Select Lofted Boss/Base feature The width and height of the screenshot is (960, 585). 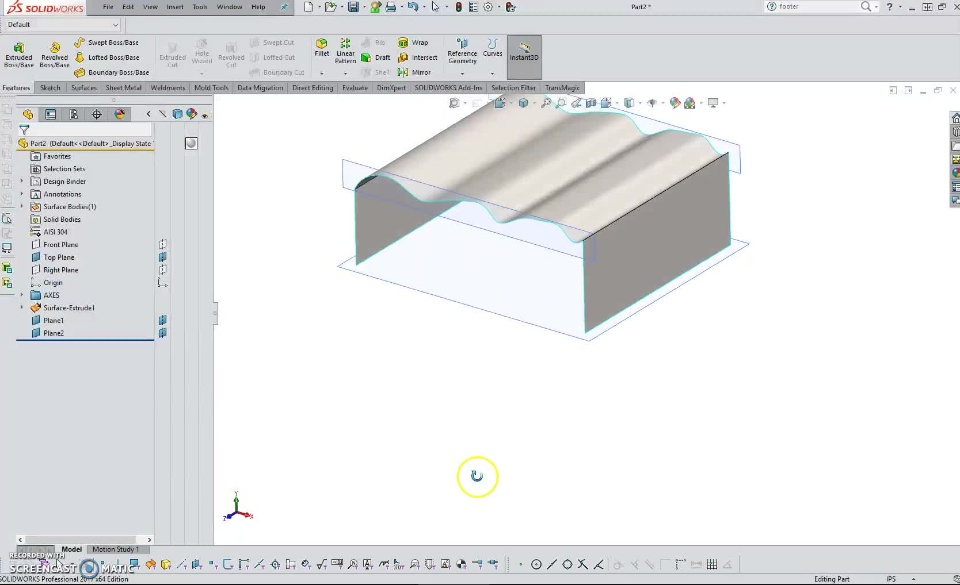(107, 58)
